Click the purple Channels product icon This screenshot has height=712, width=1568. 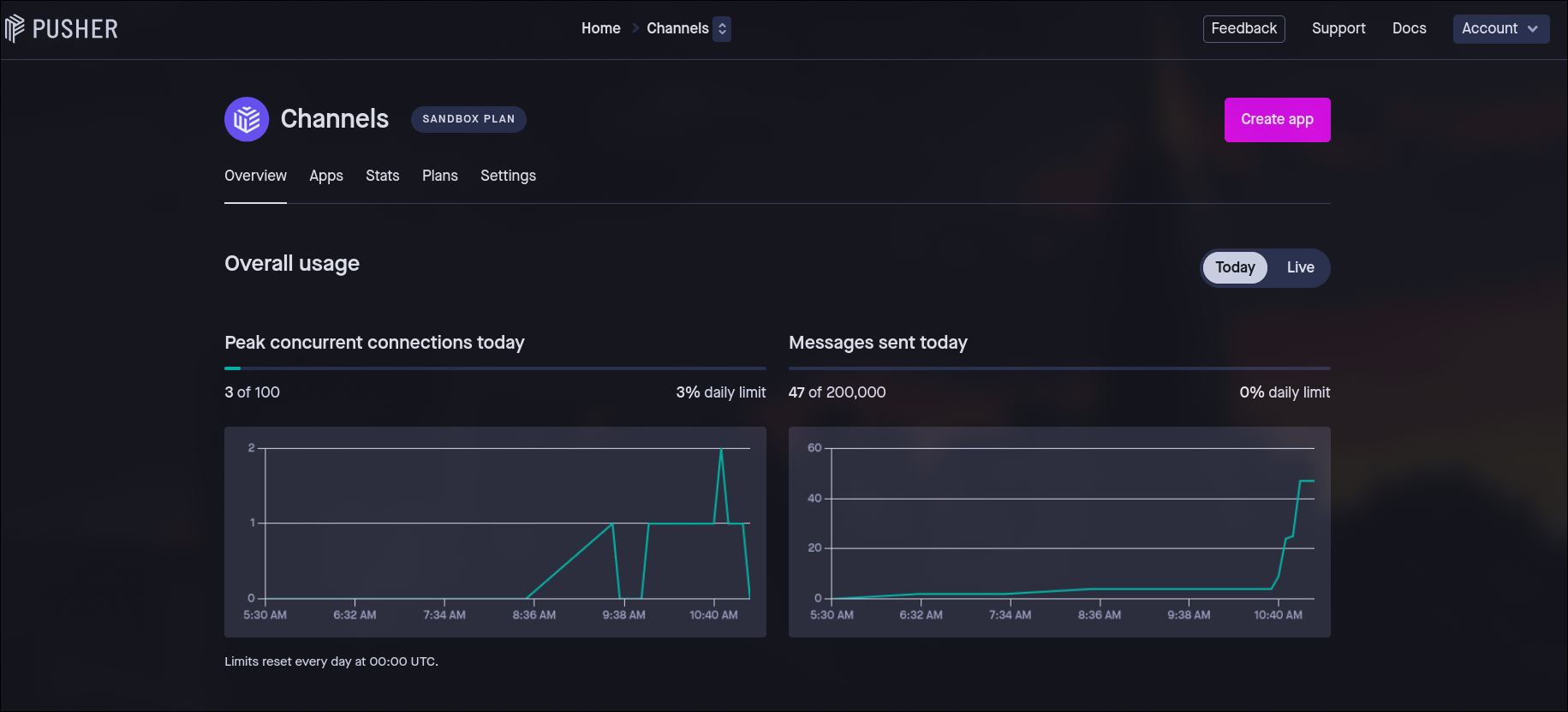tap(247, 119)
